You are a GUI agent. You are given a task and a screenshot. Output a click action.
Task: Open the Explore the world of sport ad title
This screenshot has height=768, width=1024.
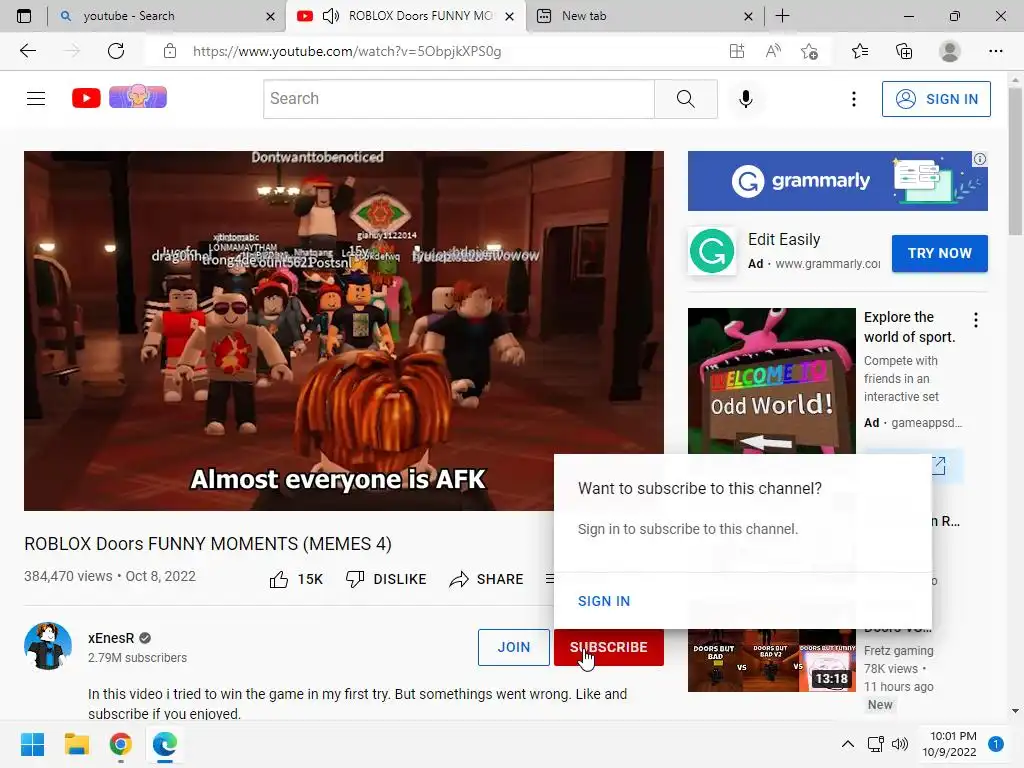909,327
